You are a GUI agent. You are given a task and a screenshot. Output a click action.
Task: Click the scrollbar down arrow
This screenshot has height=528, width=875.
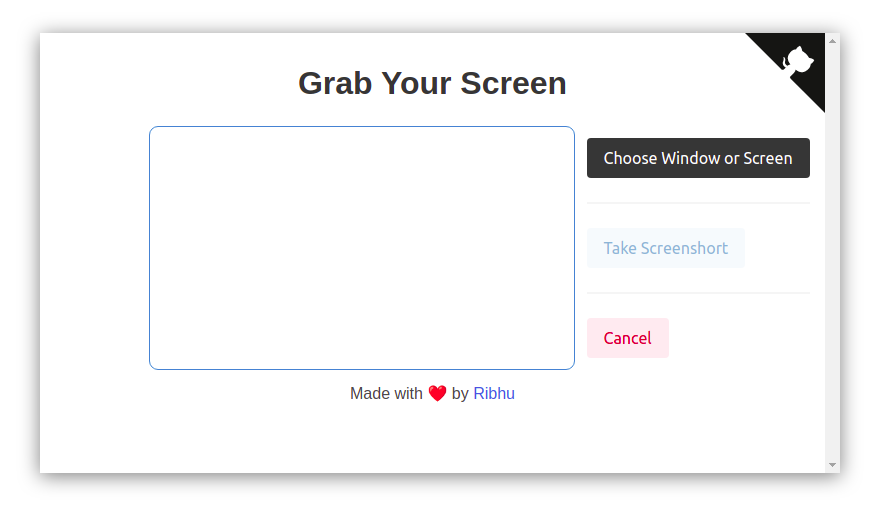click(x=833, y=464)
